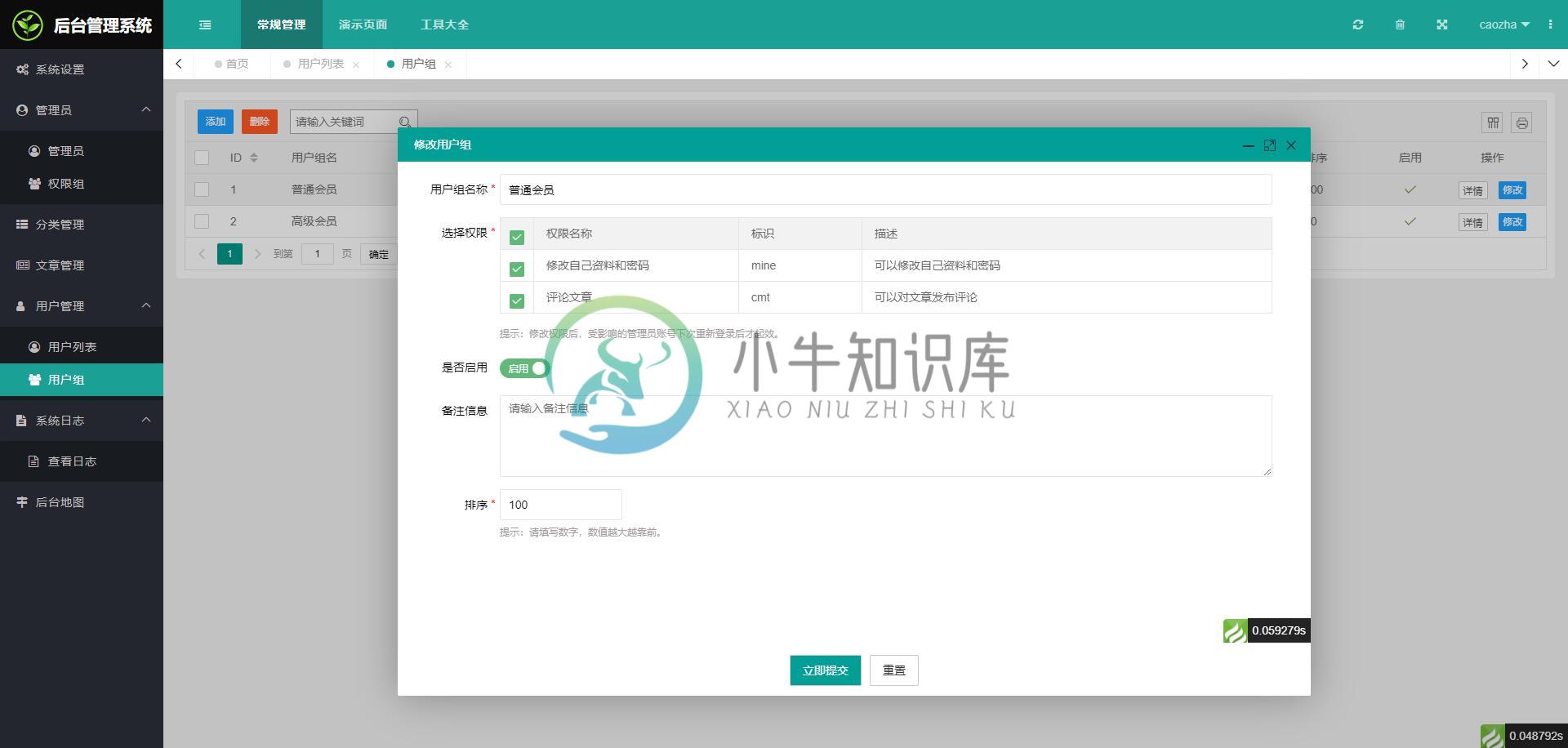Collapse the 系统日志 sidebar group

(82, 421)
